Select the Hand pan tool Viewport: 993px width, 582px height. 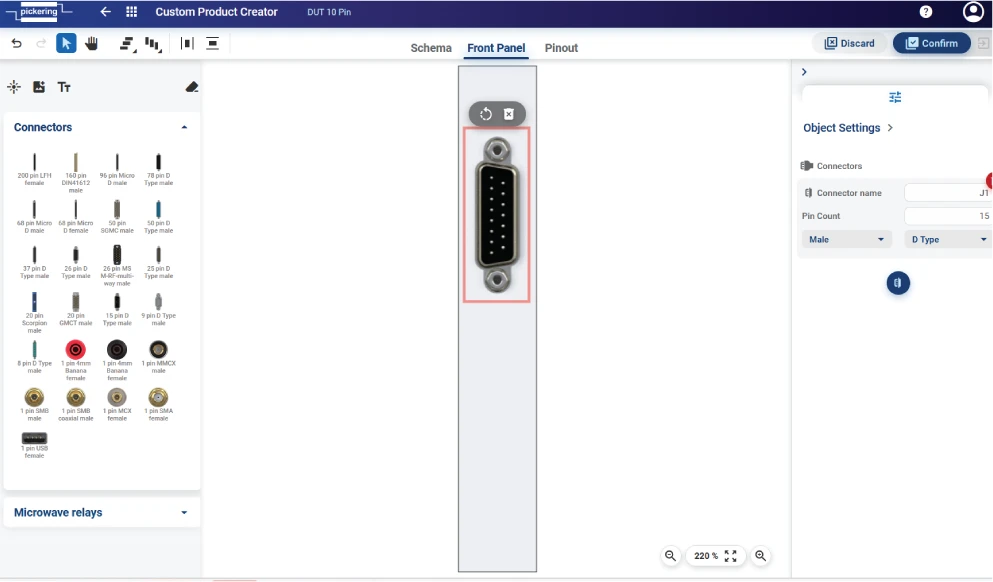point(90,43)
